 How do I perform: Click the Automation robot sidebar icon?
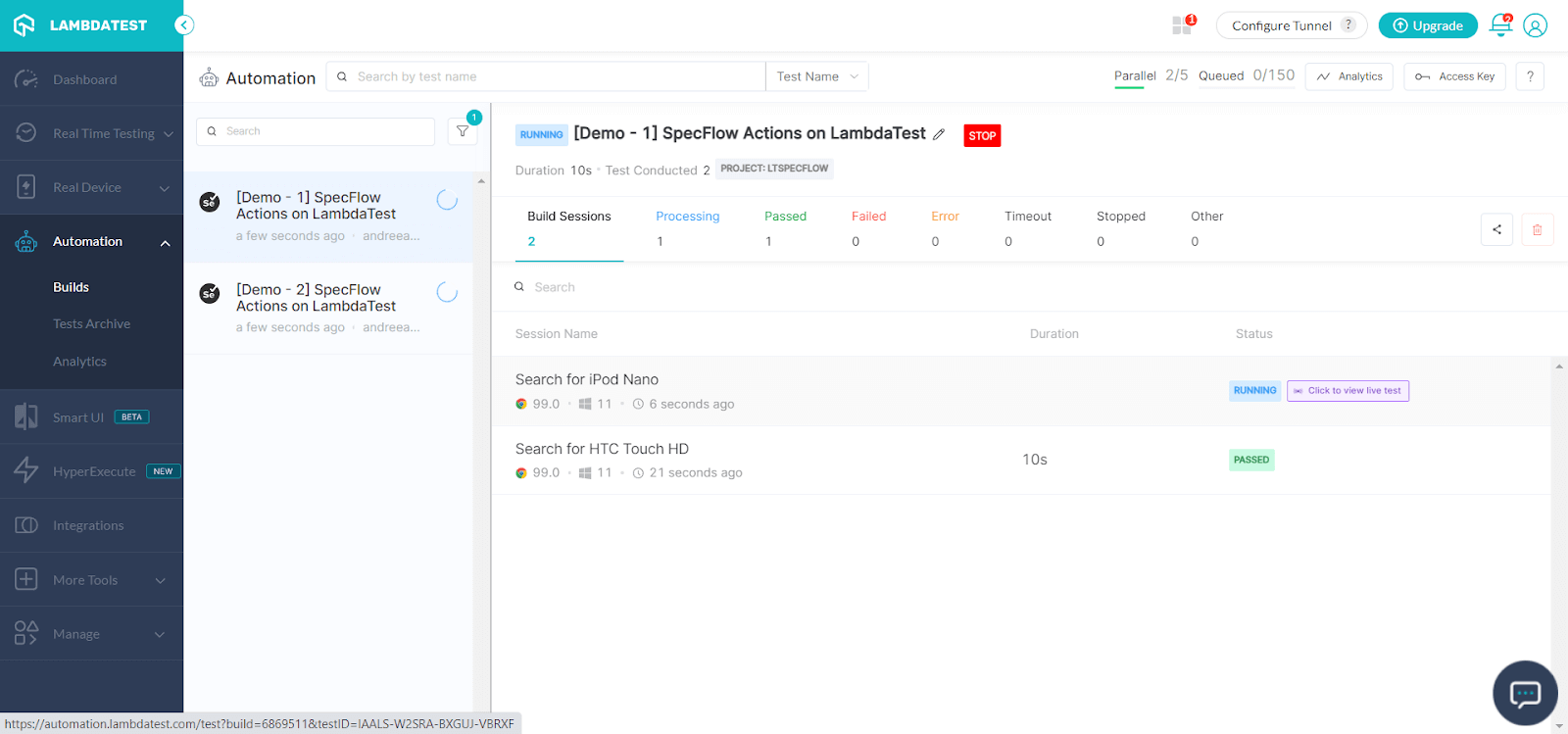tap(26, 242)
